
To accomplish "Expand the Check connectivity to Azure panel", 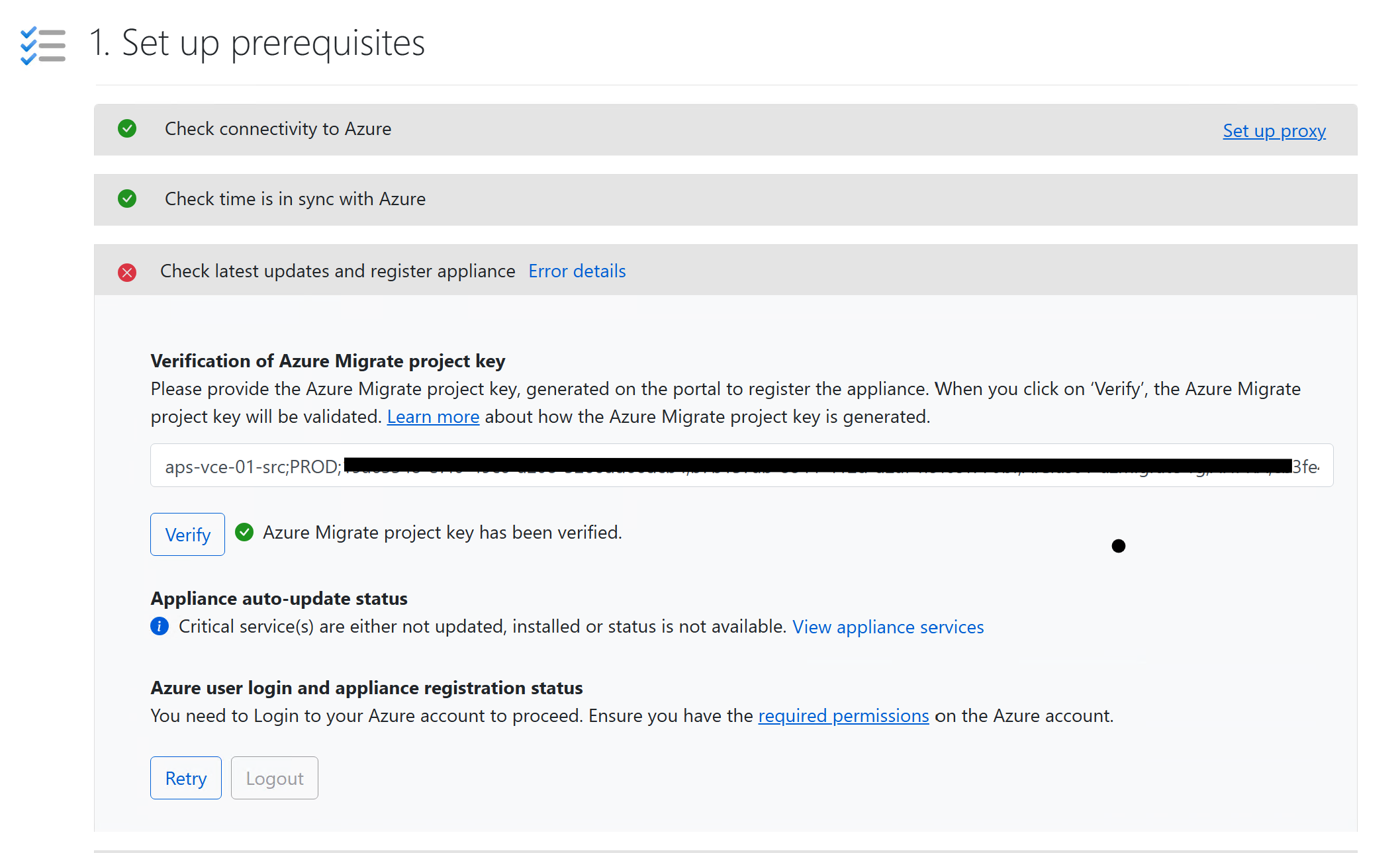I will [278, 129].
